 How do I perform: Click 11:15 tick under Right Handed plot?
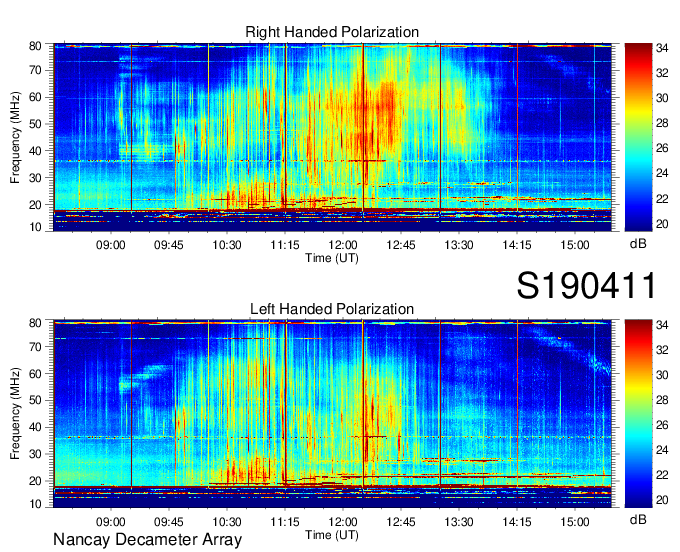click(x=285, y=245)
